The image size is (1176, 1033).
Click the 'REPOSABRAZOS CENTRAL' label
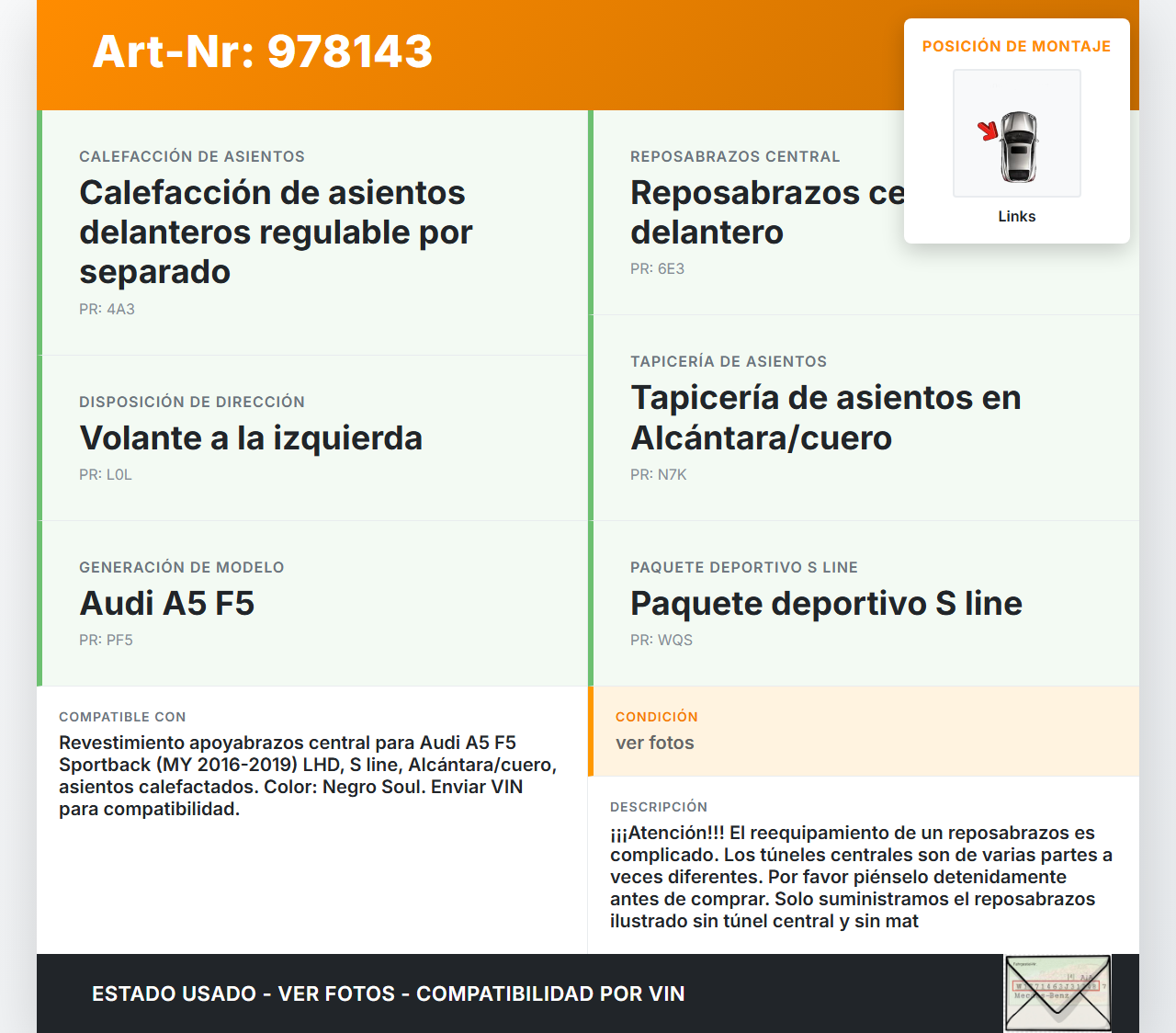point(735,156)
